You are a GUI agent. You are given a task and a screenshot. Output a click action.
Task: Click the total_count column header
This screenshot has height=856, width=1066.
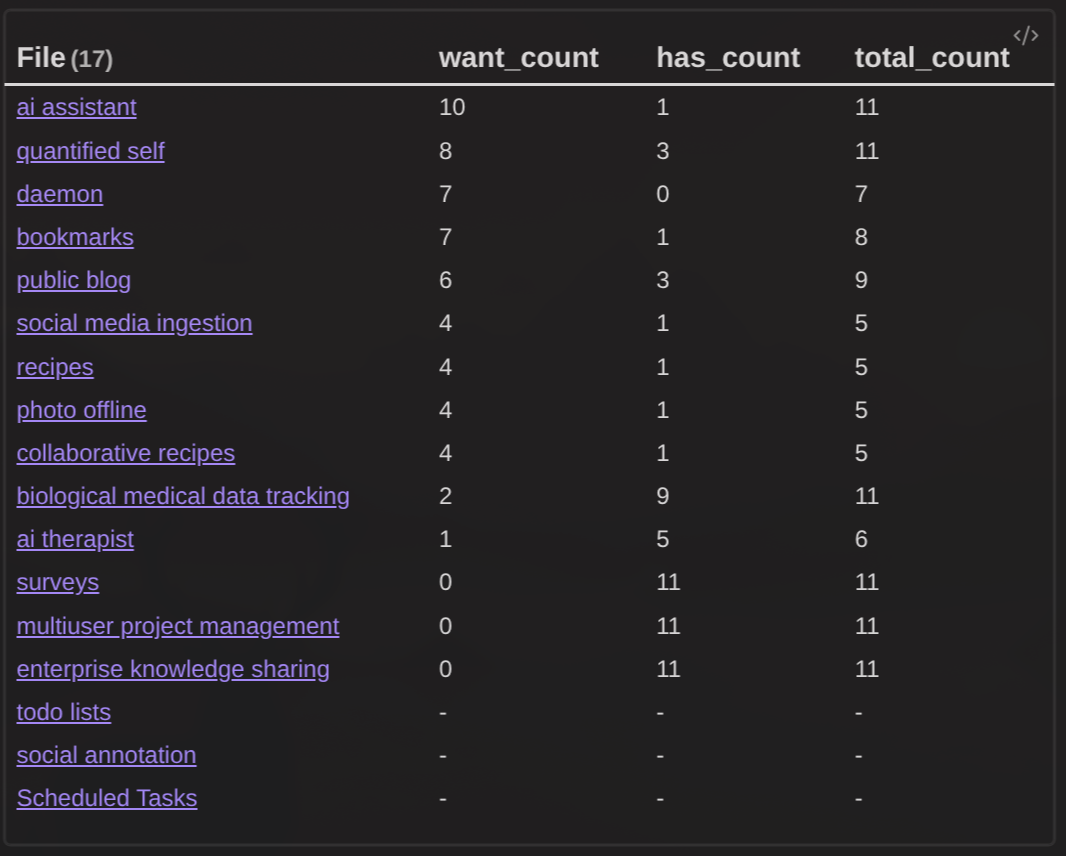[x=931, y=58]
